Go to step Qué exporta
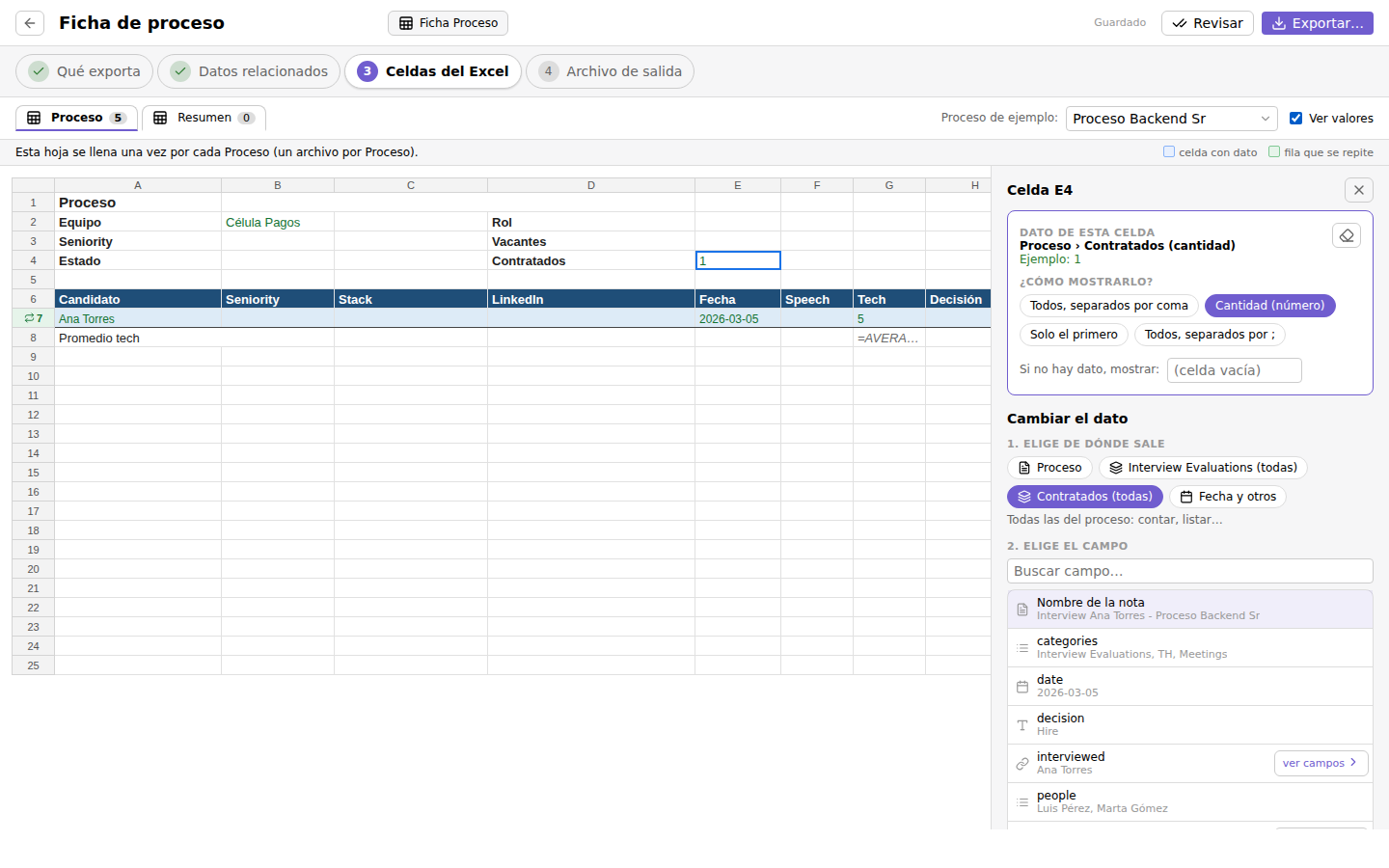 [85, 71]
